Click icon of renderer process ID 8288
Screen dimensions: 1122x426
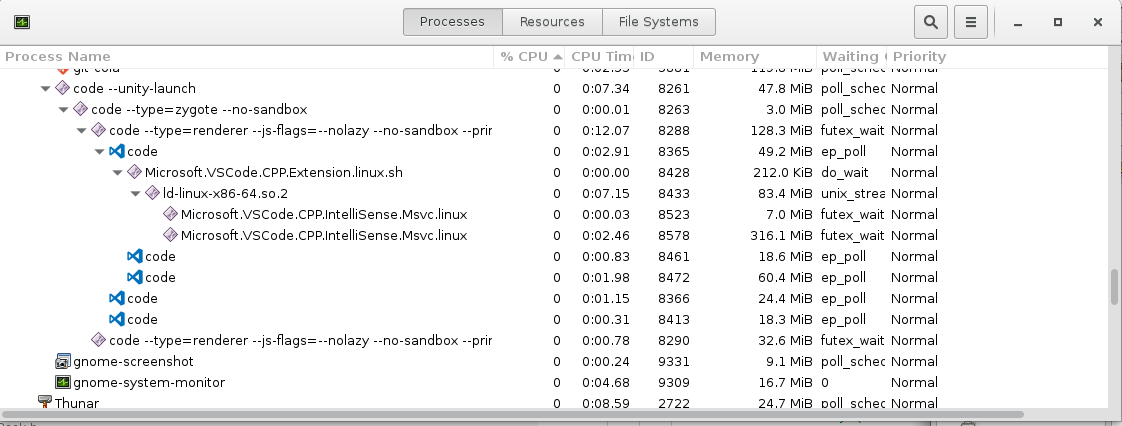(x=99, y=130)
